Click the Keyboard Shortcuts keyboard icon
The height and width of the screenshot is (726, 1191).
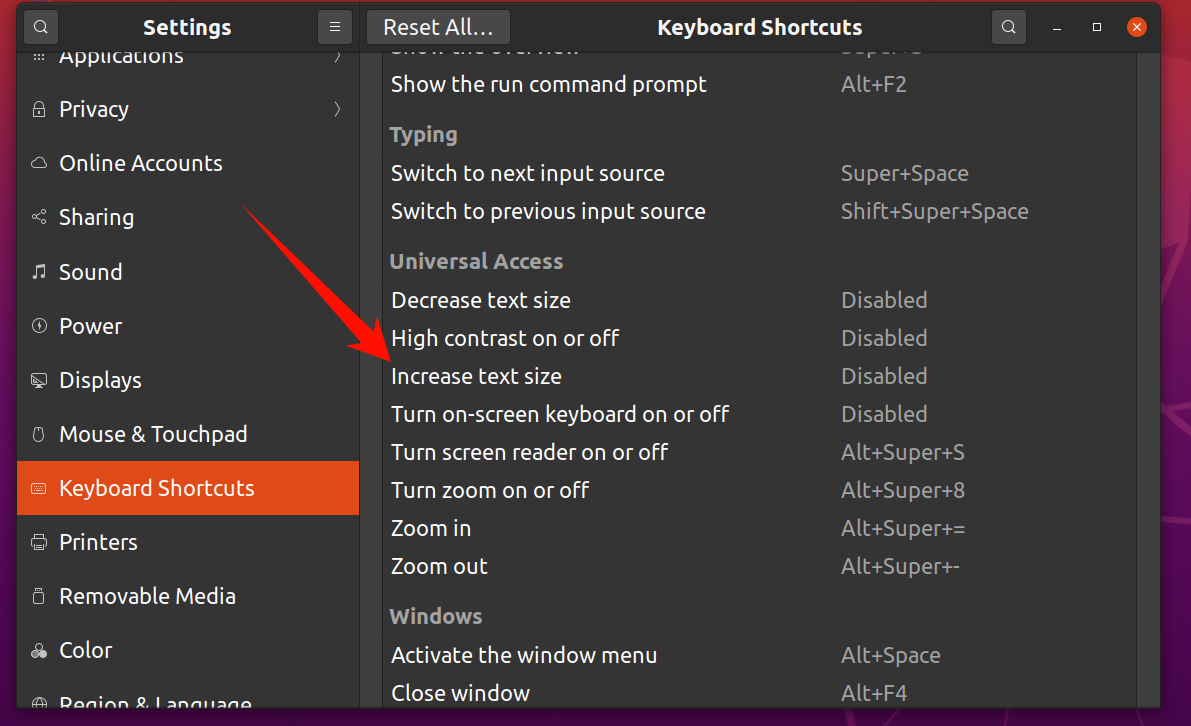coord(39,488)
